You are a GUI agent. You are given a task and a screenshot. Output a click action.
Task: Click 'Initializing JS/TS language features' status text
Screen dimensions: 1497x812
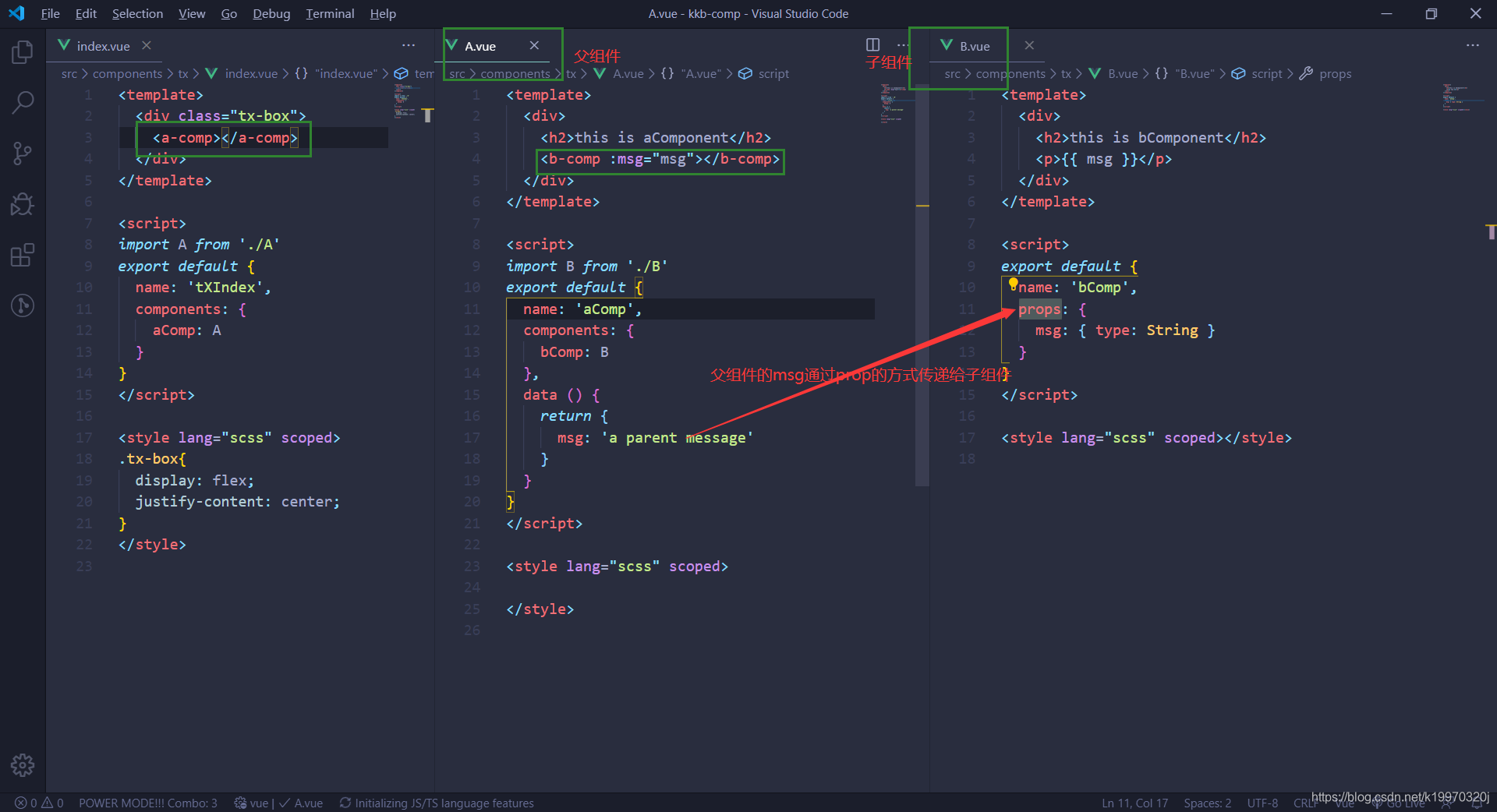point(444,803)
